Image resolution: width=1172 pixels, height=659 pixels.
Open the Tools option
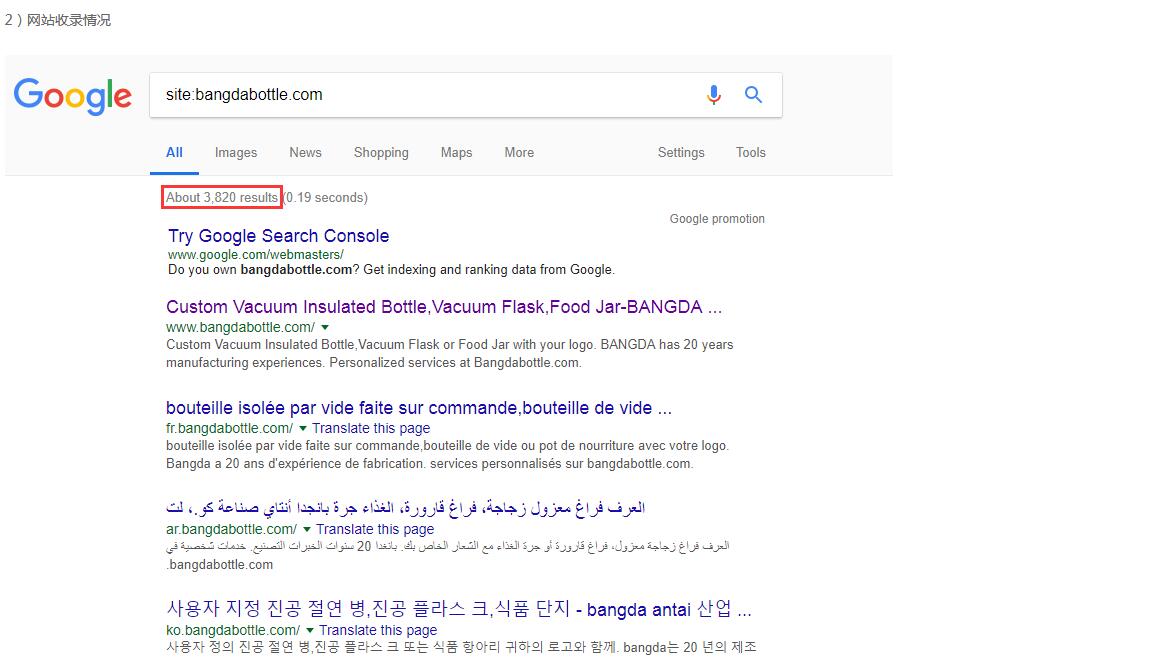[x=750, y=152]
